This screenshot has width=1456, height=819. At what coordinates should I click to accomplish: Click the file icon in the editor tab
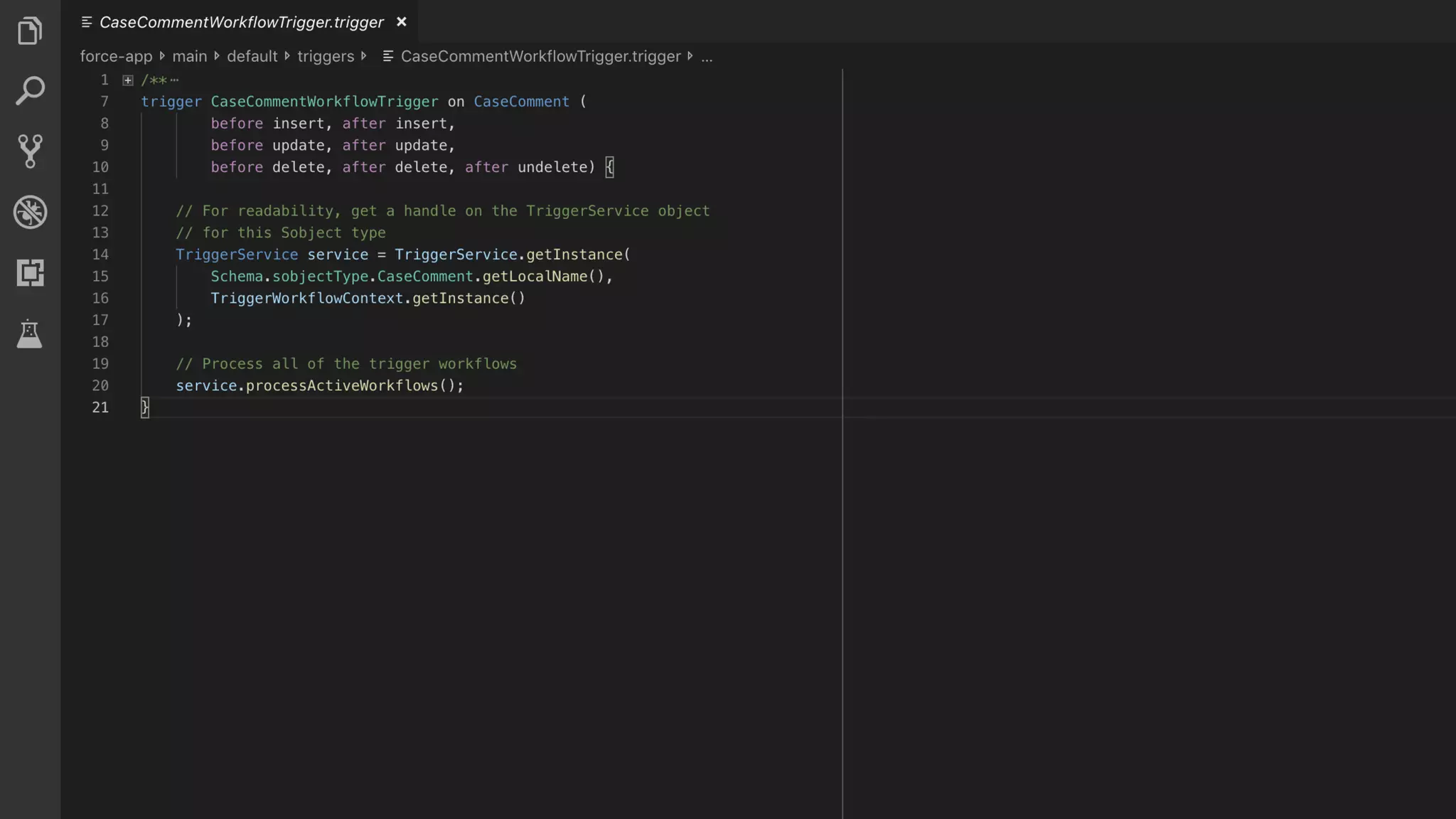[x=87, y=22]
